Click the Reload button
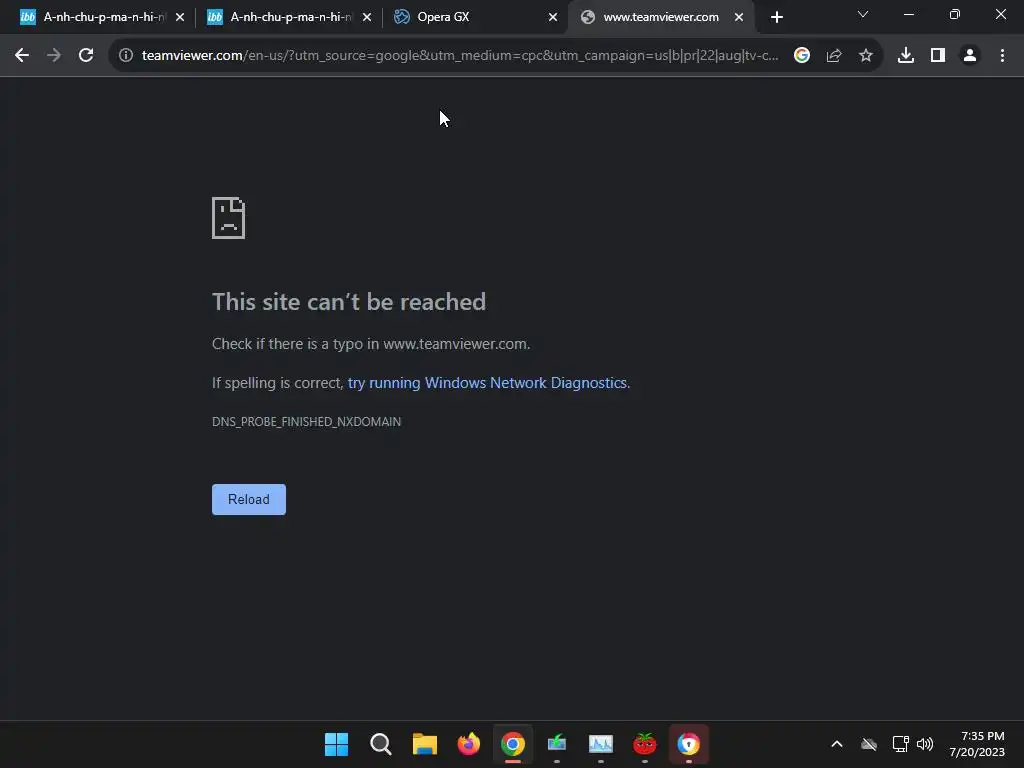Image resolution: width=1024 pixels, height=768 pixels. [249, 500]
